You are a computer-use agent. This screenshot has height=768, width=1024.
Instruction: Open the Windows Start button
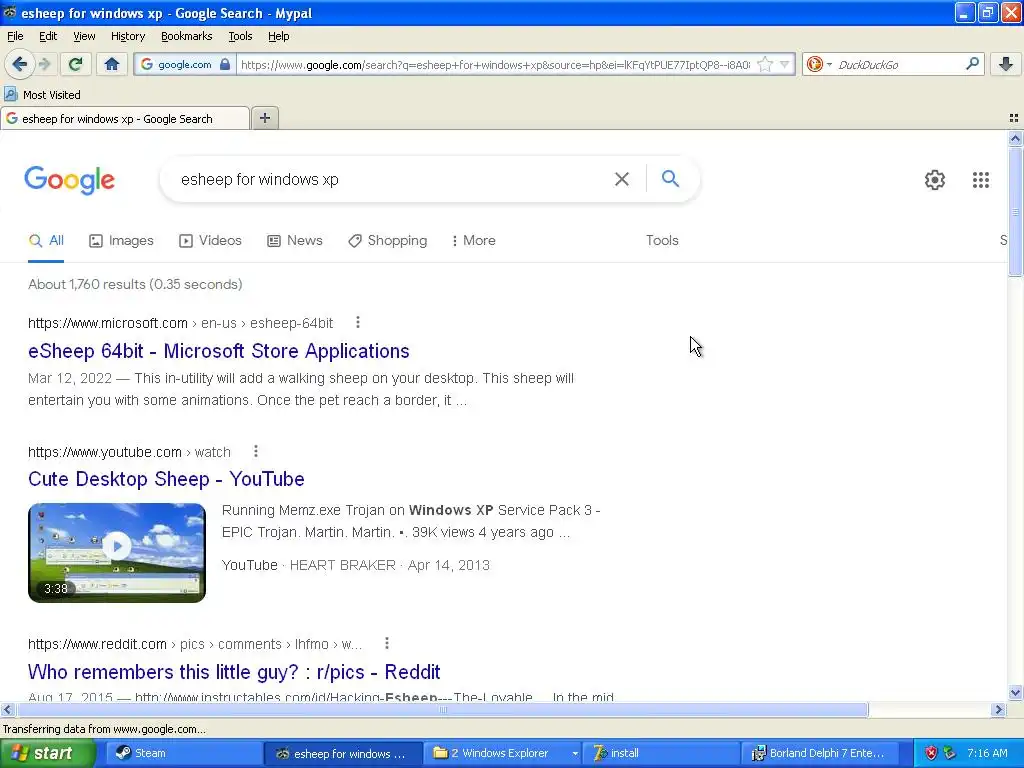[x=47, y=753]
